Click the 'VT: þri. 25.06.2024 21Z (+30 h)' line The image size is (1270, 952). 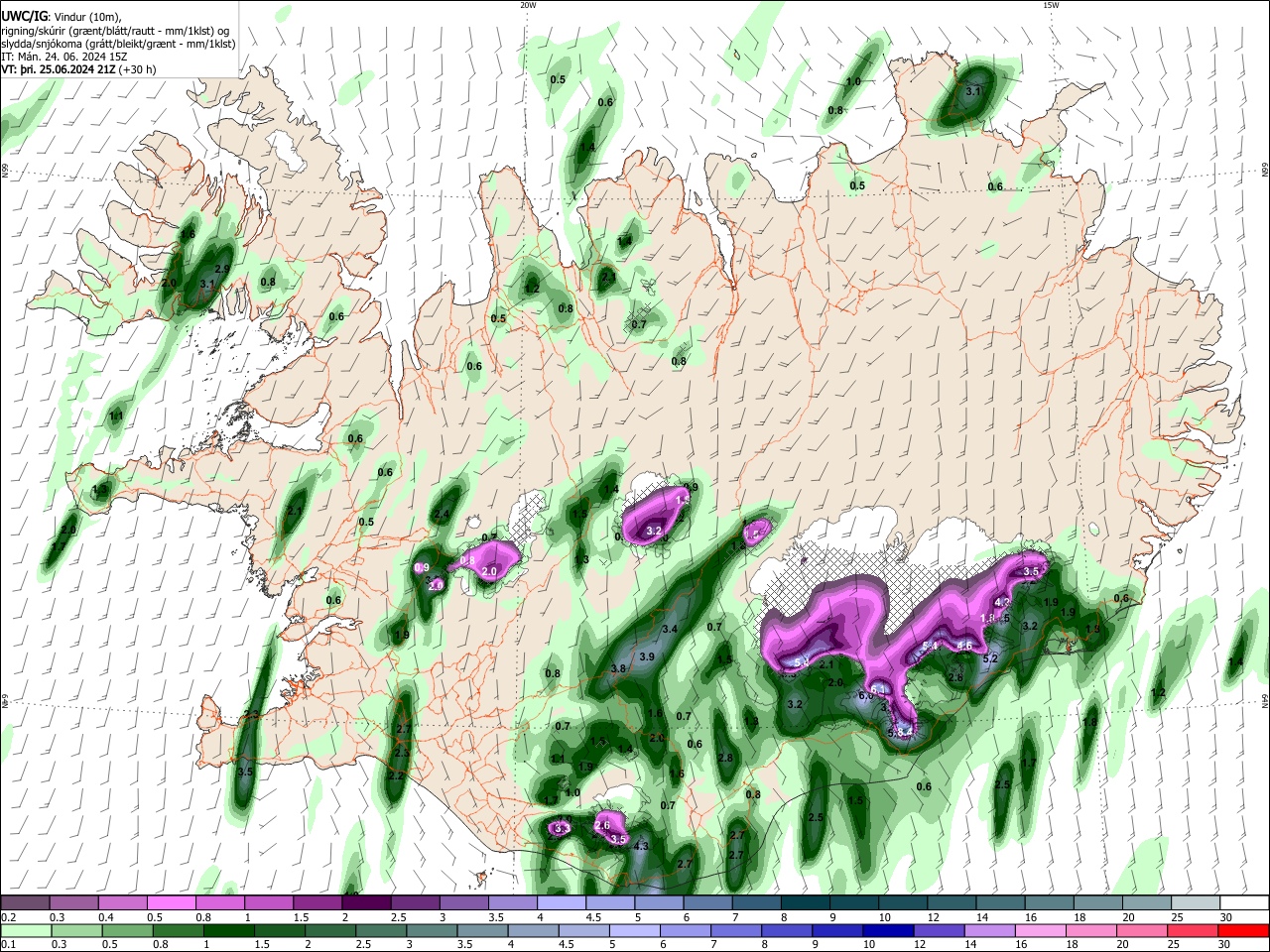[78, 70]
